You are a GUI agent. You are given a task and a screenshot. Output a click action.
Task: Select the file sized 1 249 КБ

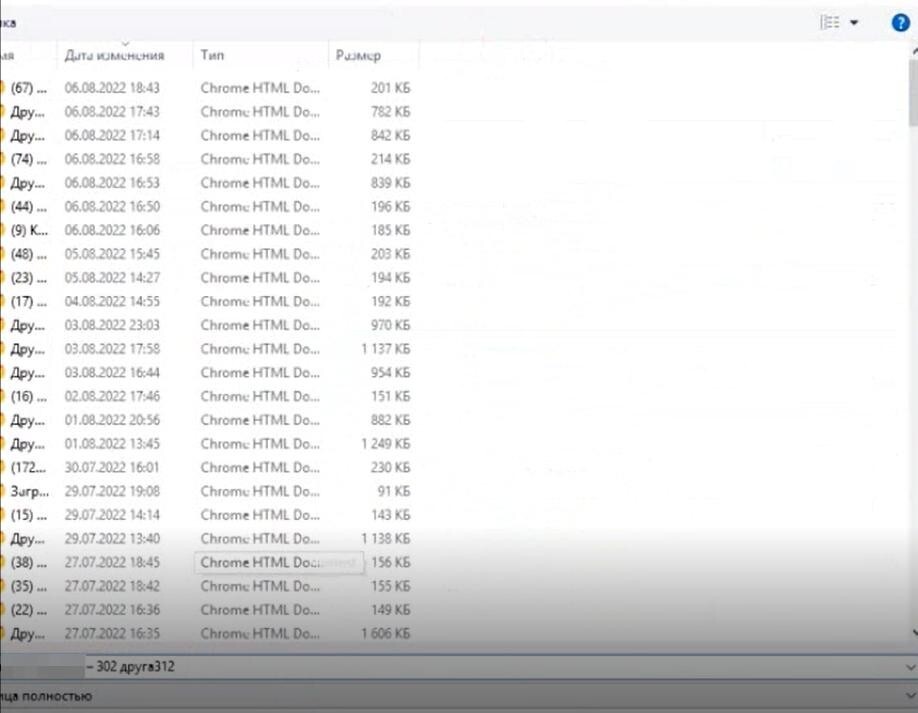click(x=386, y=444)
